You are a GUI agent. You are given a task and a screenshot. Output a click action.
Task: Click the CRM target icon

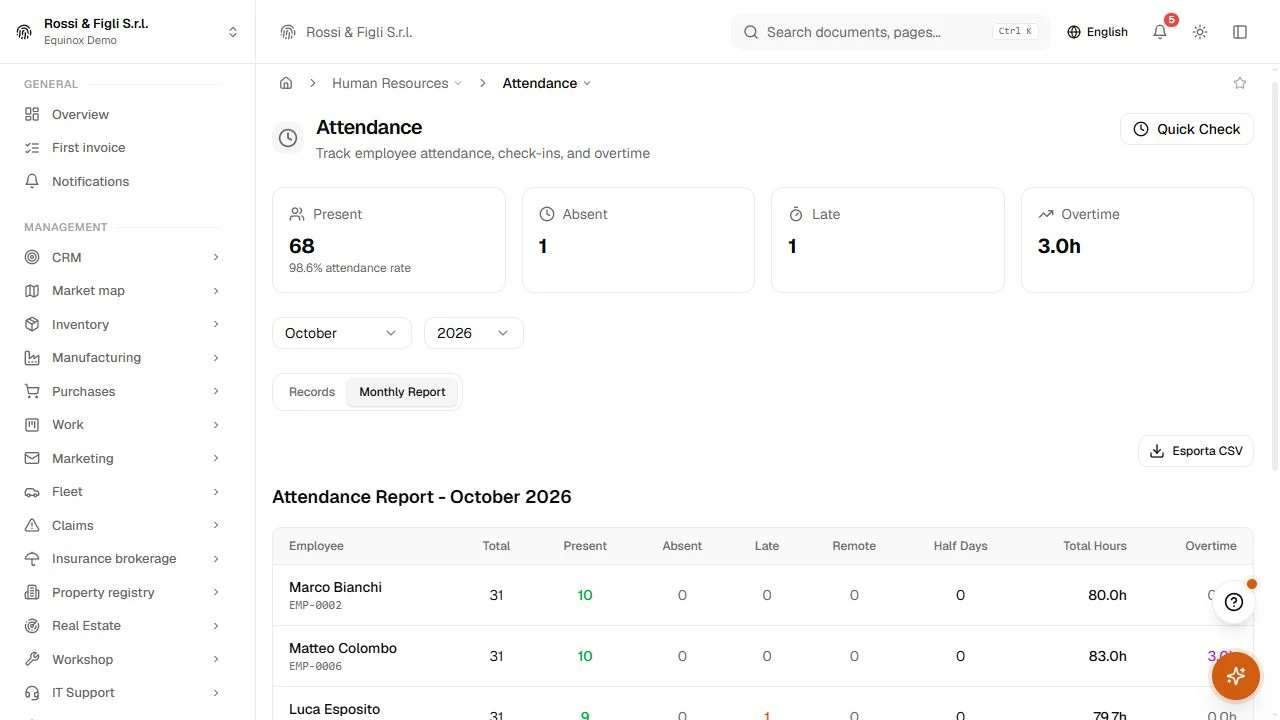32,257
